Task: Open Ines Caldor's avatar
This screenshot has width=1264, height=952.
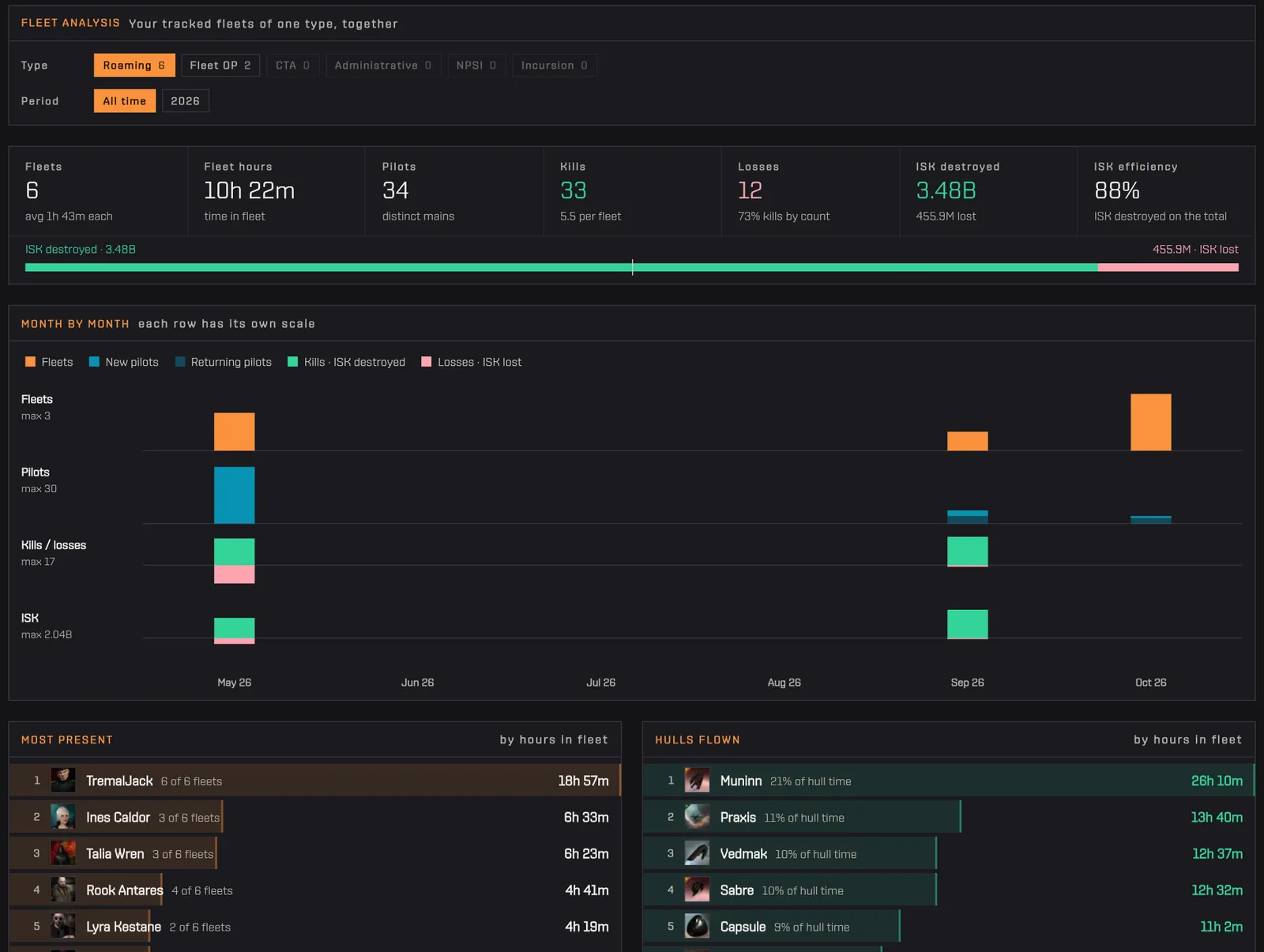Action: pos(63,817)
